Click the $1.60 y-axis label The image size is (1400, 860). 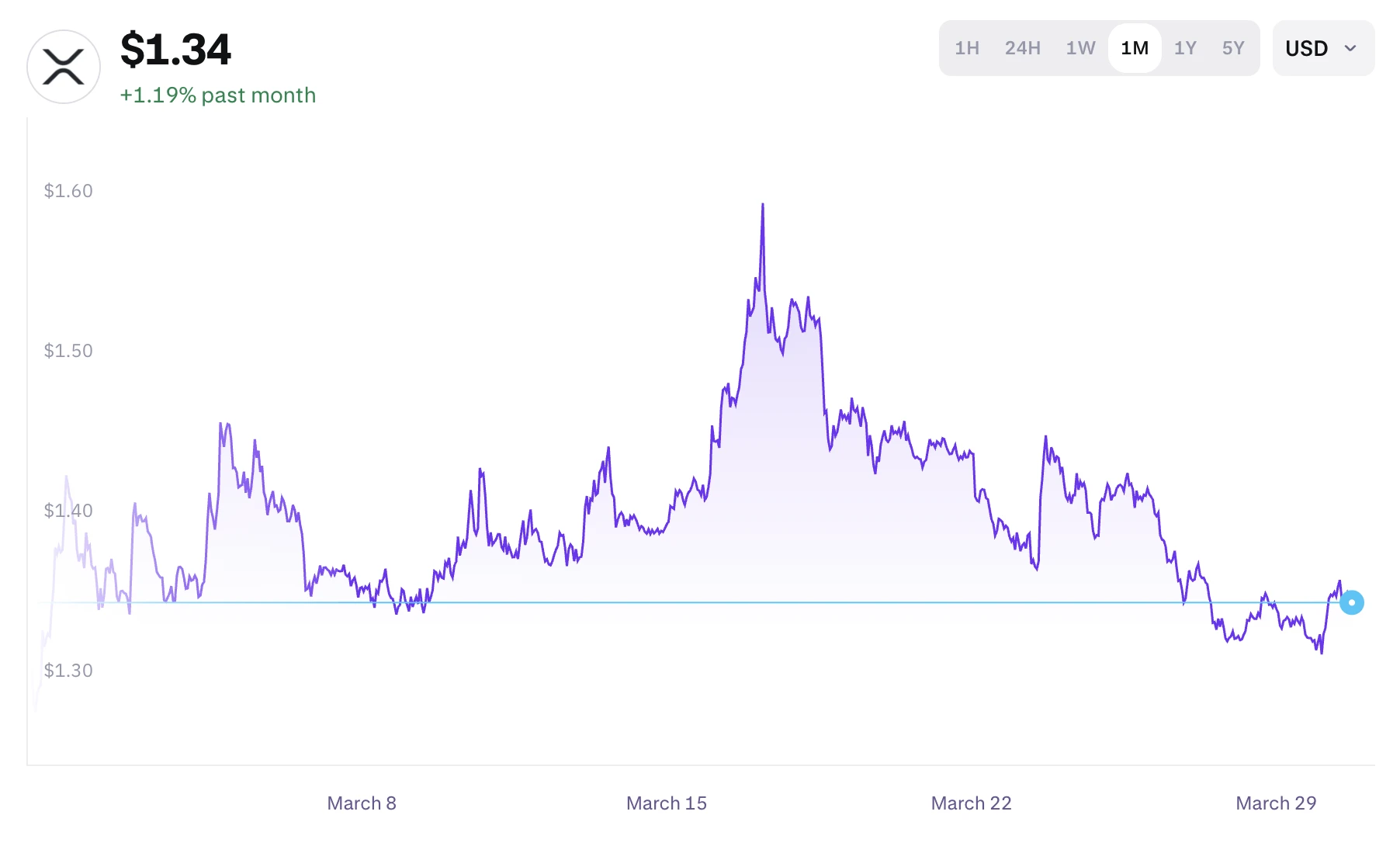pos(68,191)
